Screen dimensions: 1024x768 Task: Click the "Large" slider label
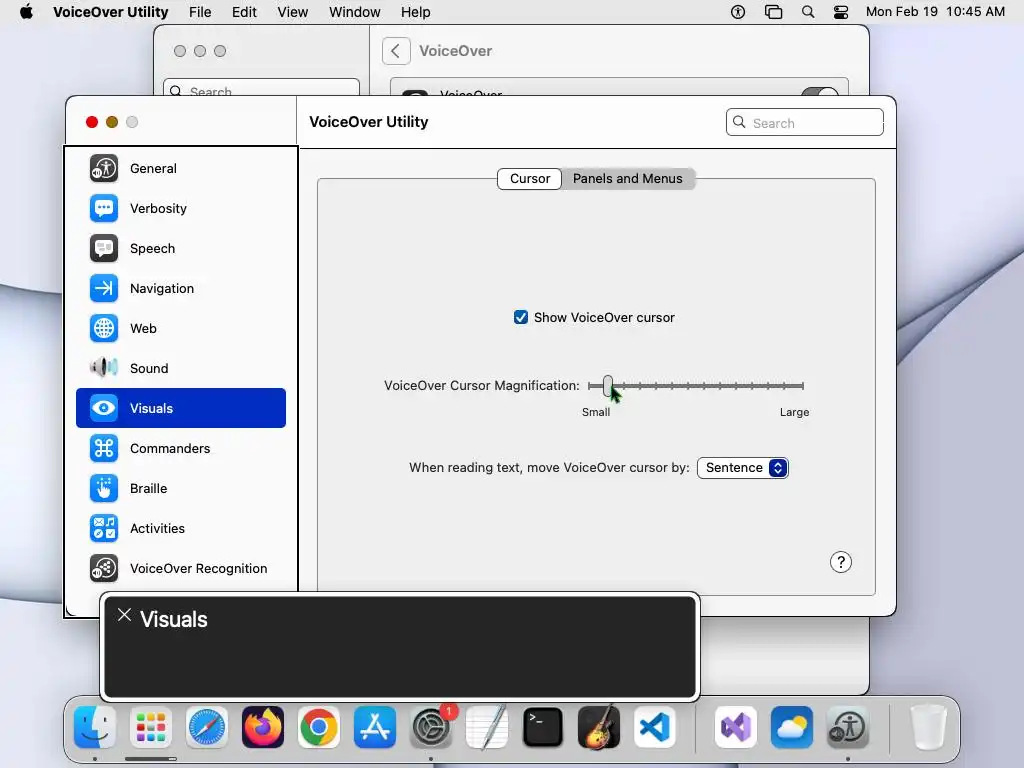tap(794, 412)
